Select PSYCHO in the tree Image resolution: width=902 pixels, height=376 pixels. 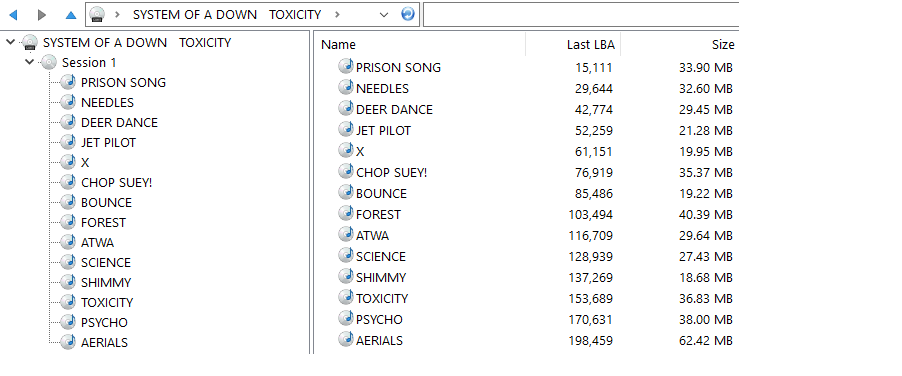104,323
